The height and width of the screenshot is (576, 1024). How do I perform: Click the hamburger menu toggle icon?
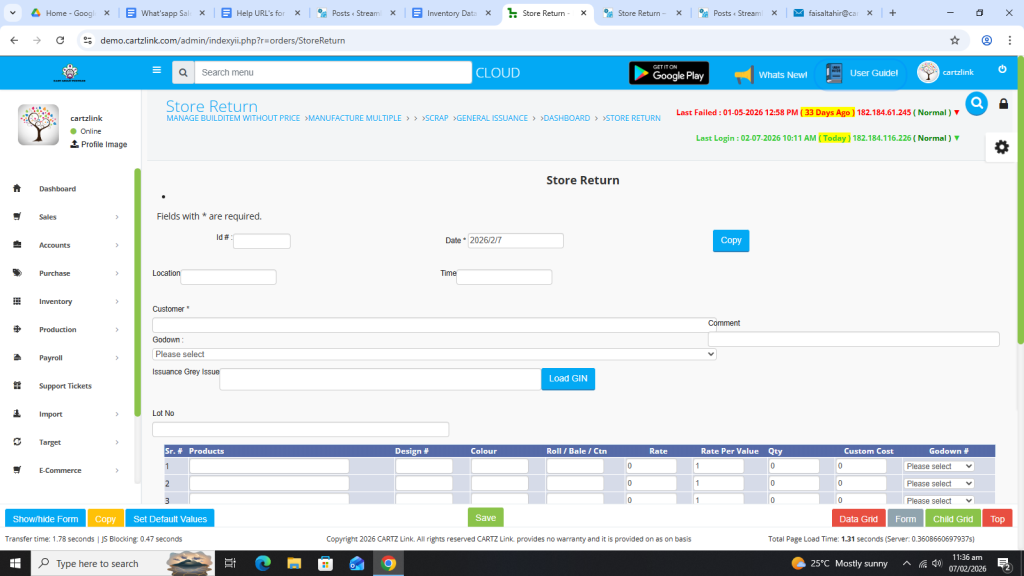(x=156, y=71)
